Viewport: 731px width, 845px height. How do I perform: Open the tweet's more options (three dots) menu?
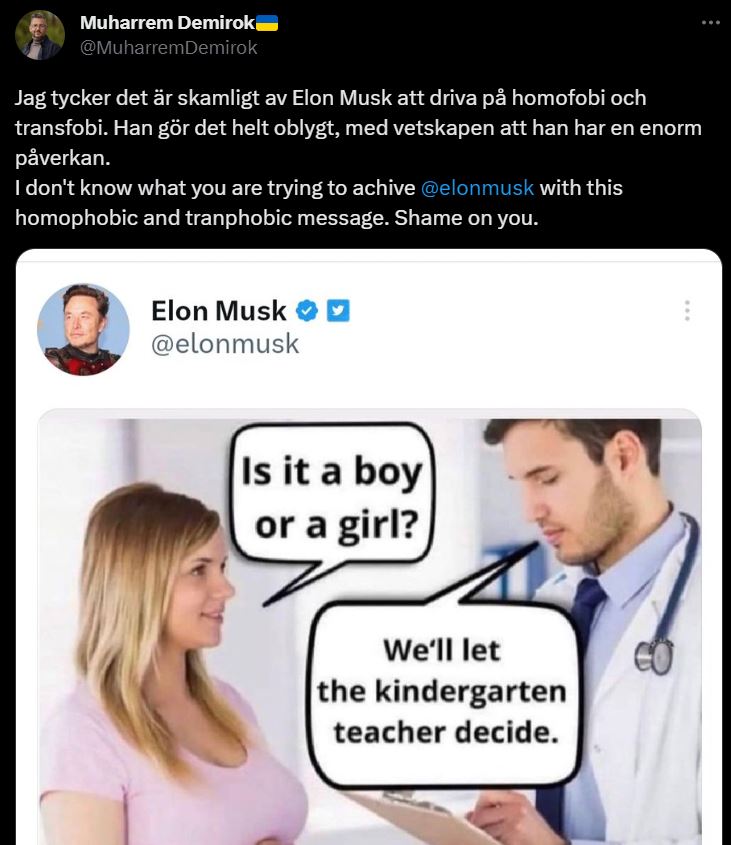[710, 22]
